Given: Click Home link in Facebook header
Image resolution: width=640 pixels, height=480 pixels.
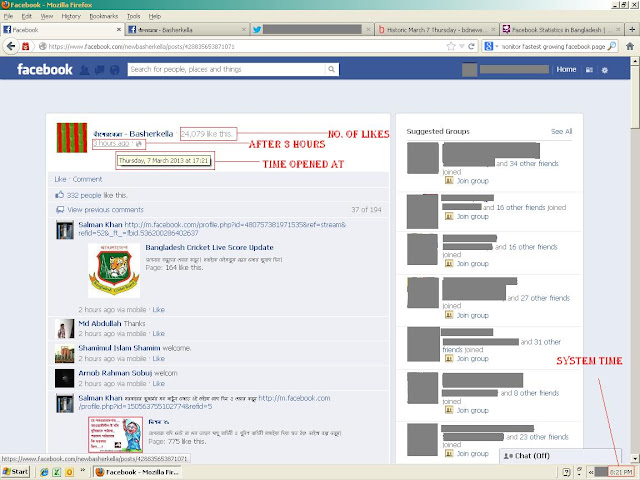Looking at the screenshot, I should point(566,69).
